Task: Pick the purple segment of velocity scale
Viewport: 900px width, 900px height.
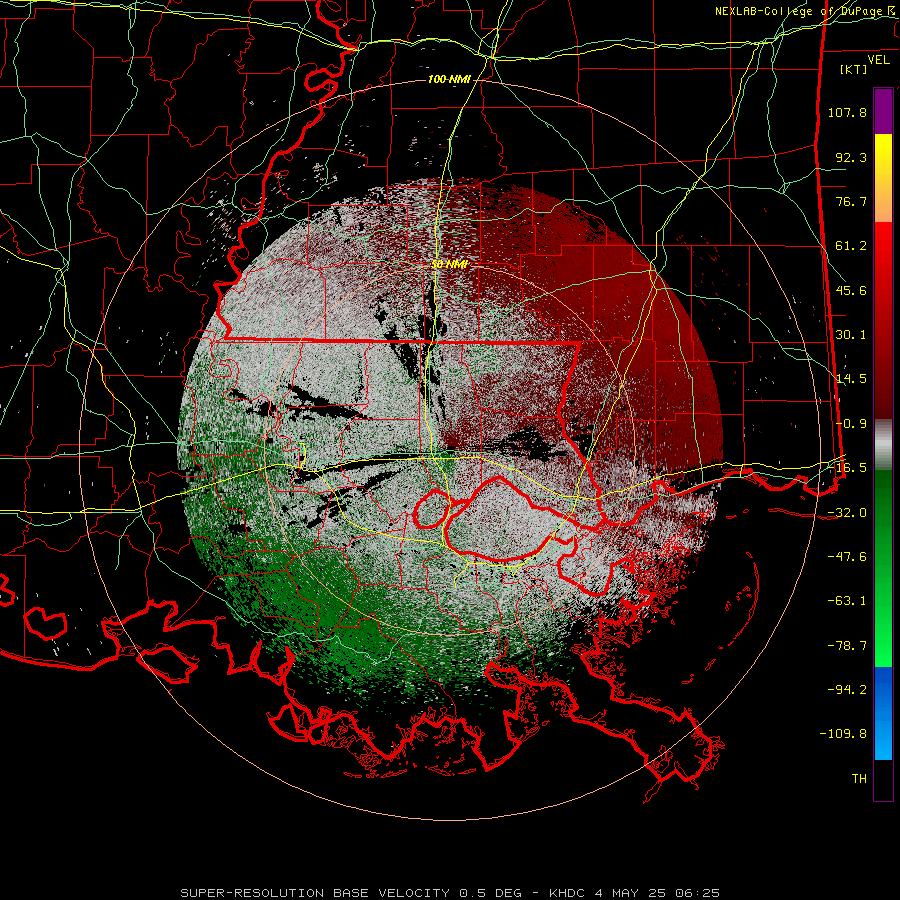Action: click(883, 111)
